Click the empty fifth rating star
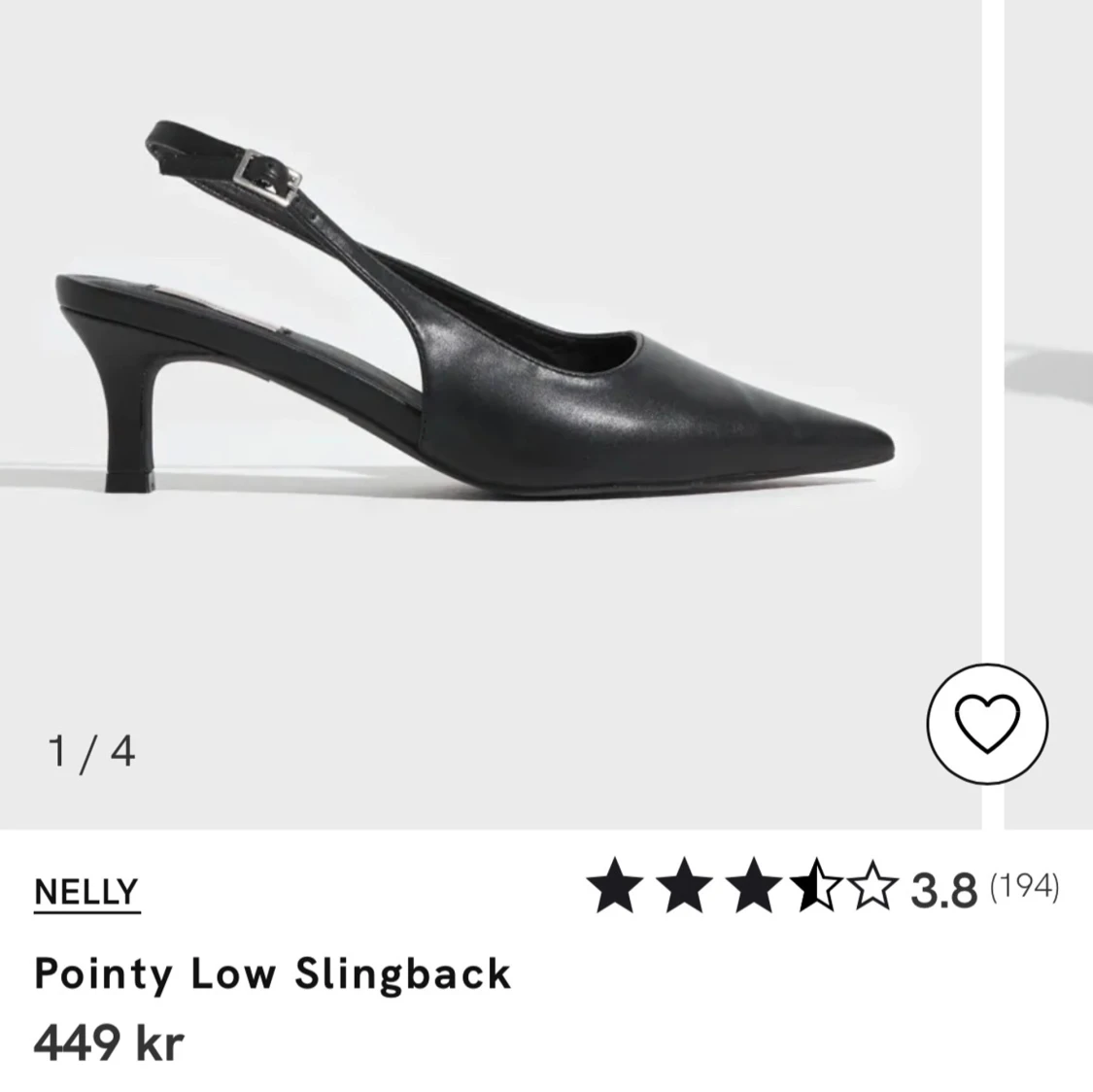The image size is (1093, 1092). pos(872,888)
